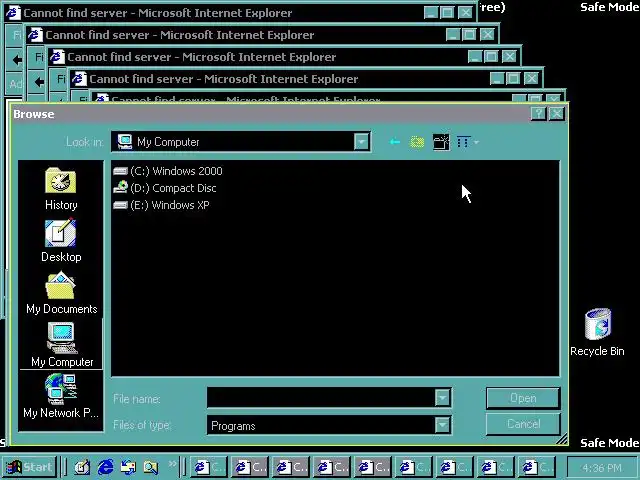
Task: Click the Up One Level folder icon
Action: (x=417, y=142)
